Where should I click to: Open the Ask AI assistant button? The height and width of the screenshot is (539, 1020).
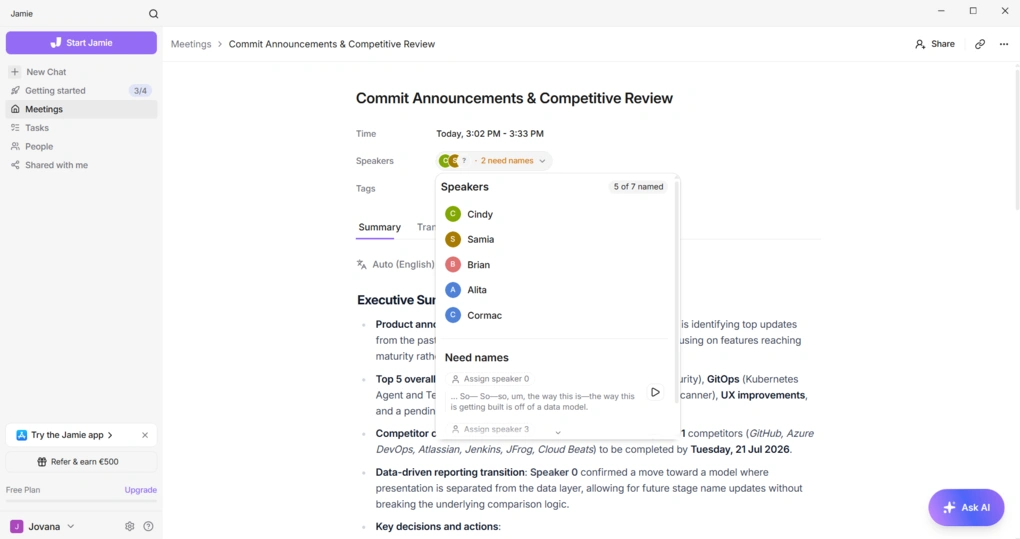[966, 507]
